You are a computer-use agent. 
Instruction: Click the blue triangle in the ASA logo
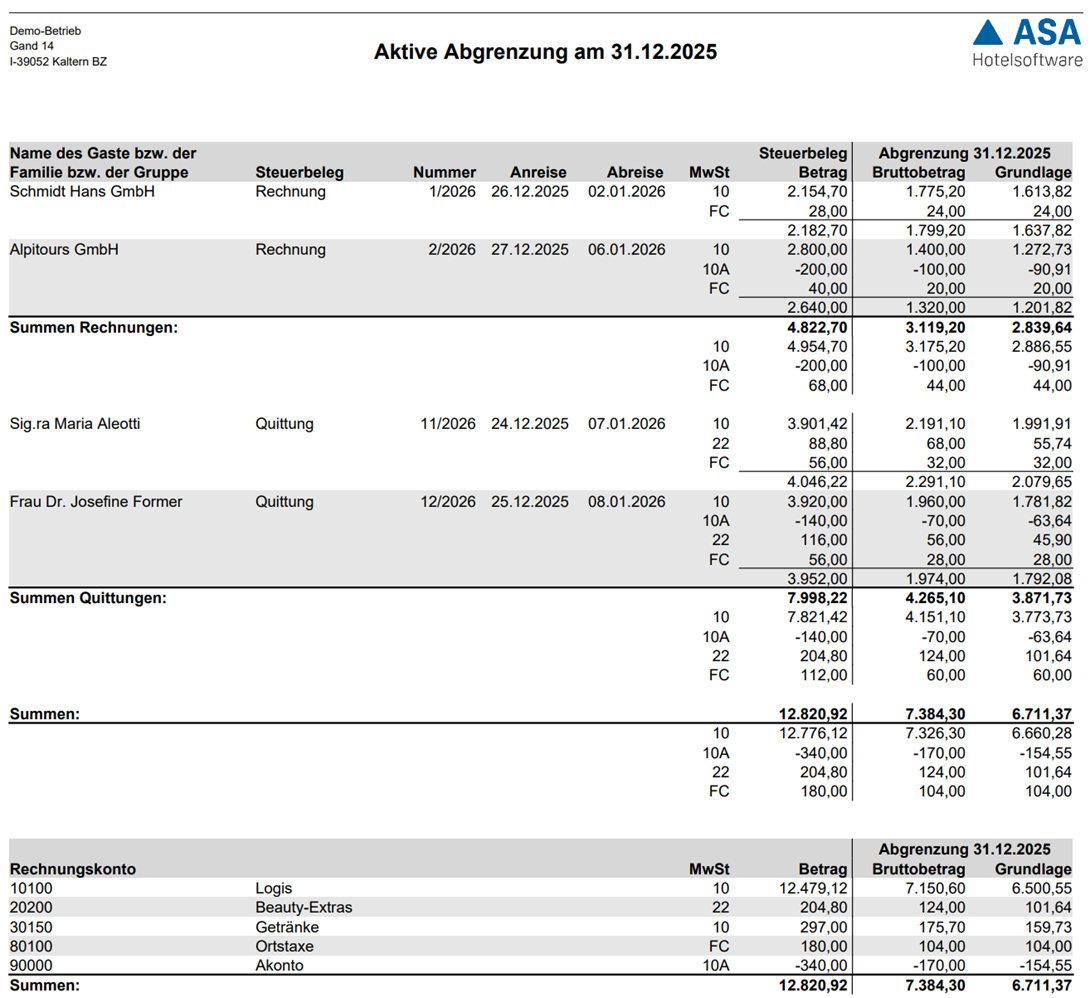pyautogui.click(x=988, y=33)
